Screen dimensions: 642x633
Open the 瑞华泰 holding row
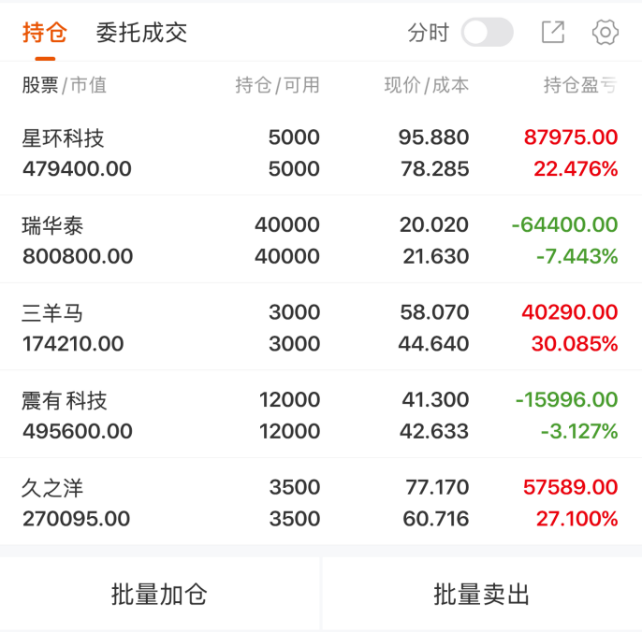[x=321, y=240]
